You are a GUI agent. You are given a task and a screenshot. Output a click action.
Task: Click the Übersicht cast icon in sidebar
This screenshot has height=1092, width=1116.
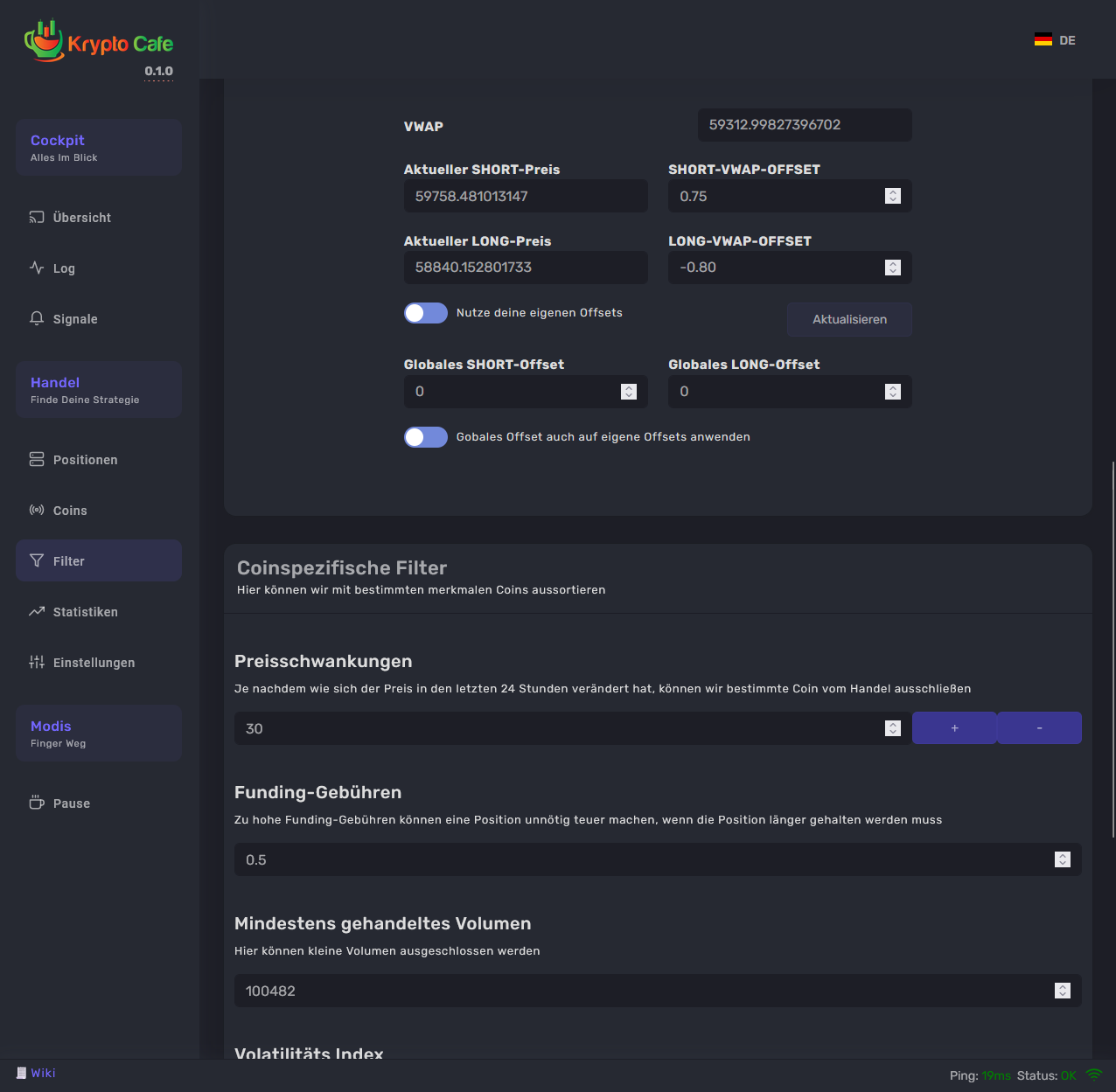click(37, 217)
